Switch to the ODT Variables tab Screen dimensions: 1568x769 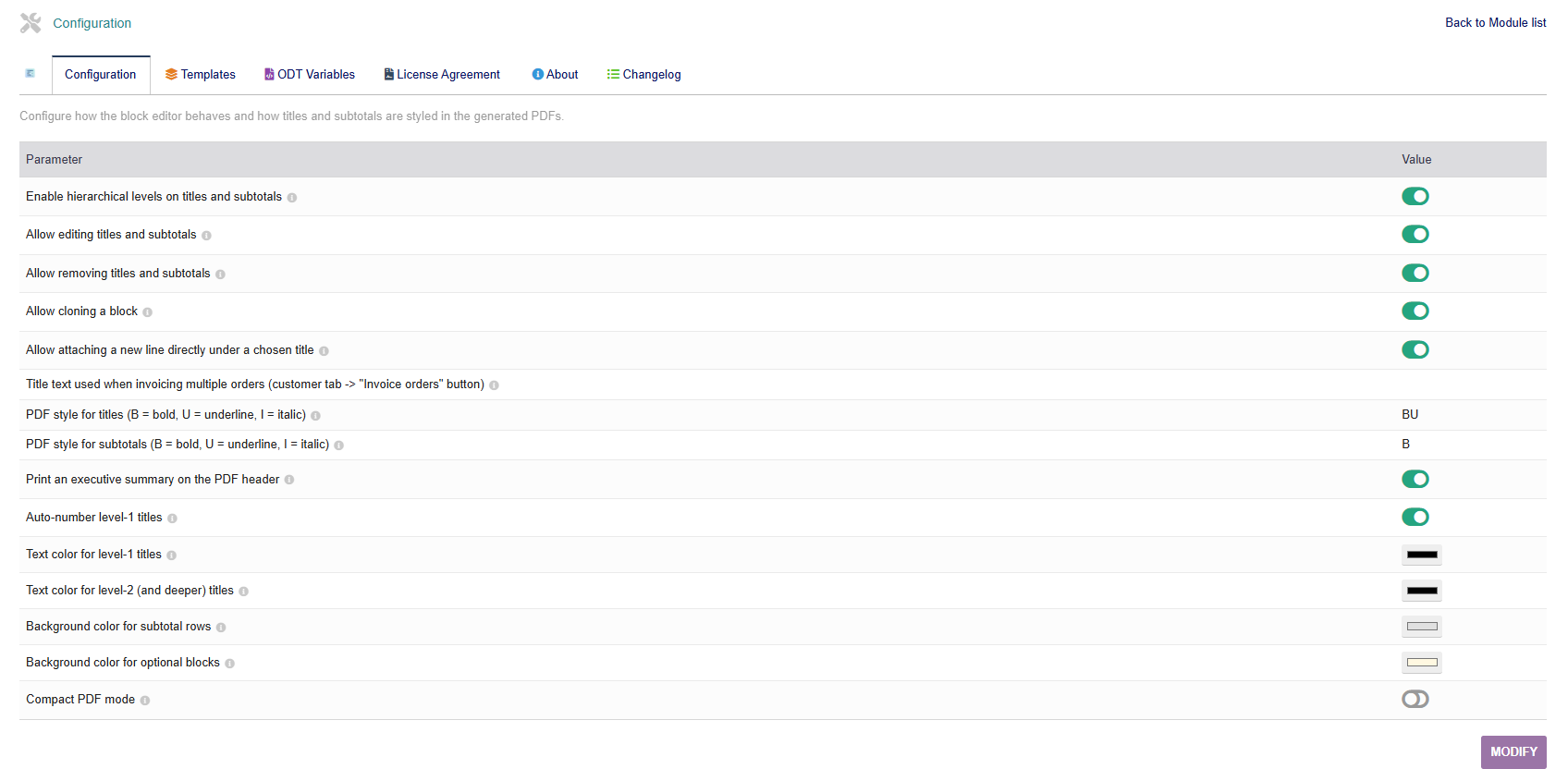coord(310,75)
